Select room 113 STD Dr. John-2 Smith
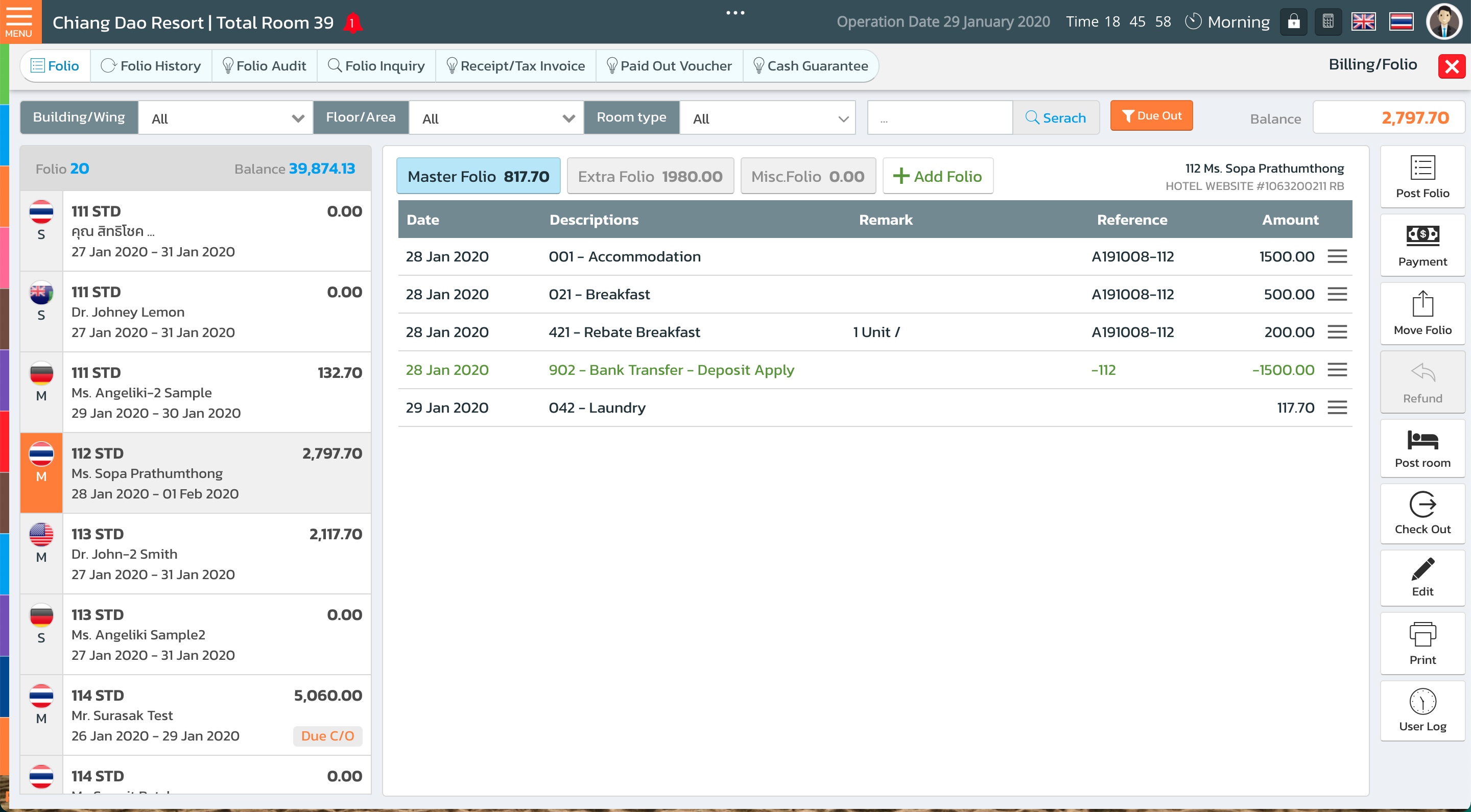 (195, 554)
